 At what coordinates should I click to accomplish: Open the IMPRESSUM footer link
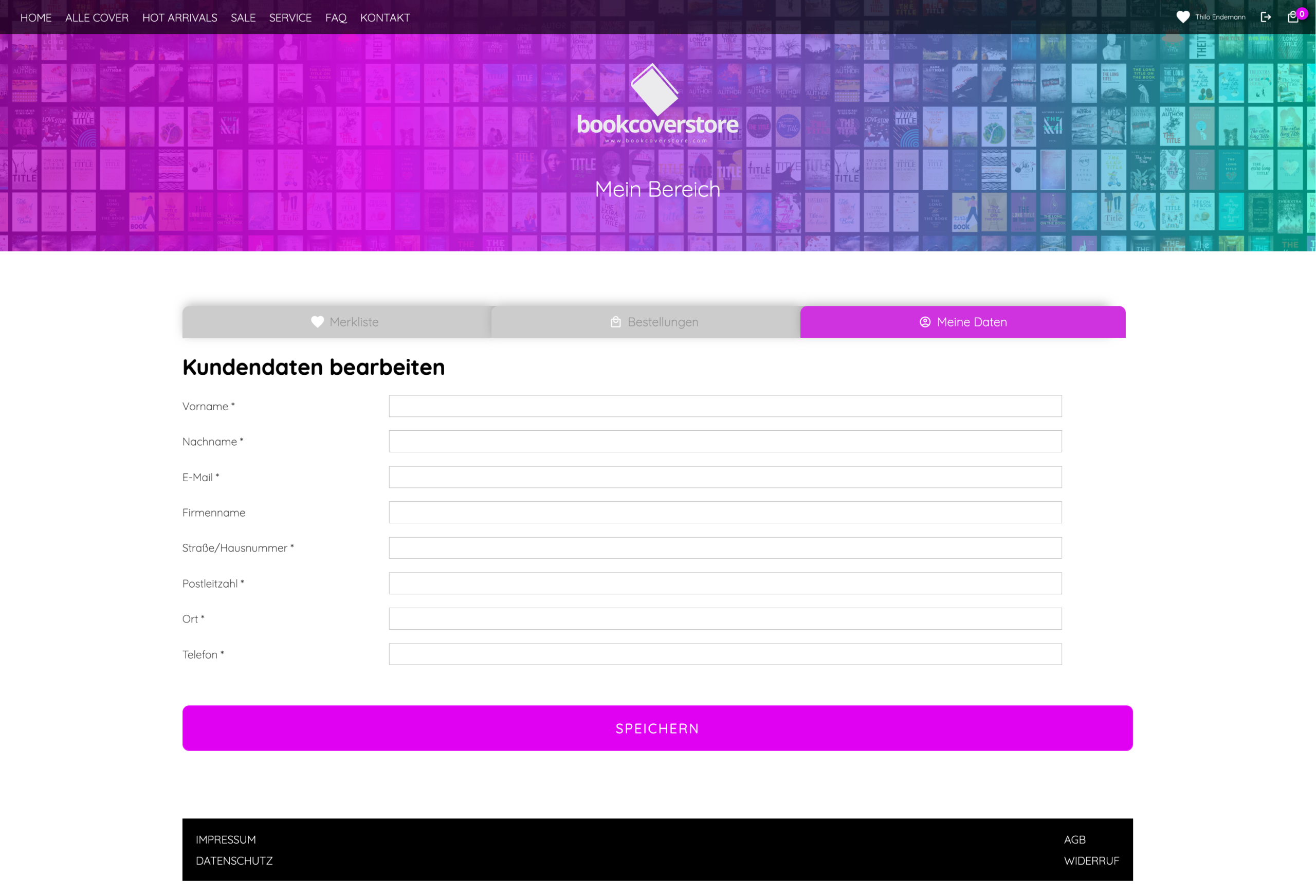(225, 839)
